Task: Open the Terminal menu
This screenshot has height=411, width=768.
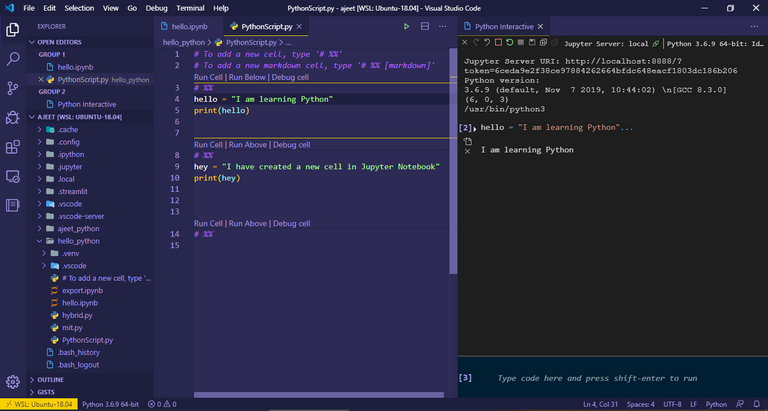Action: coord(190,7)
